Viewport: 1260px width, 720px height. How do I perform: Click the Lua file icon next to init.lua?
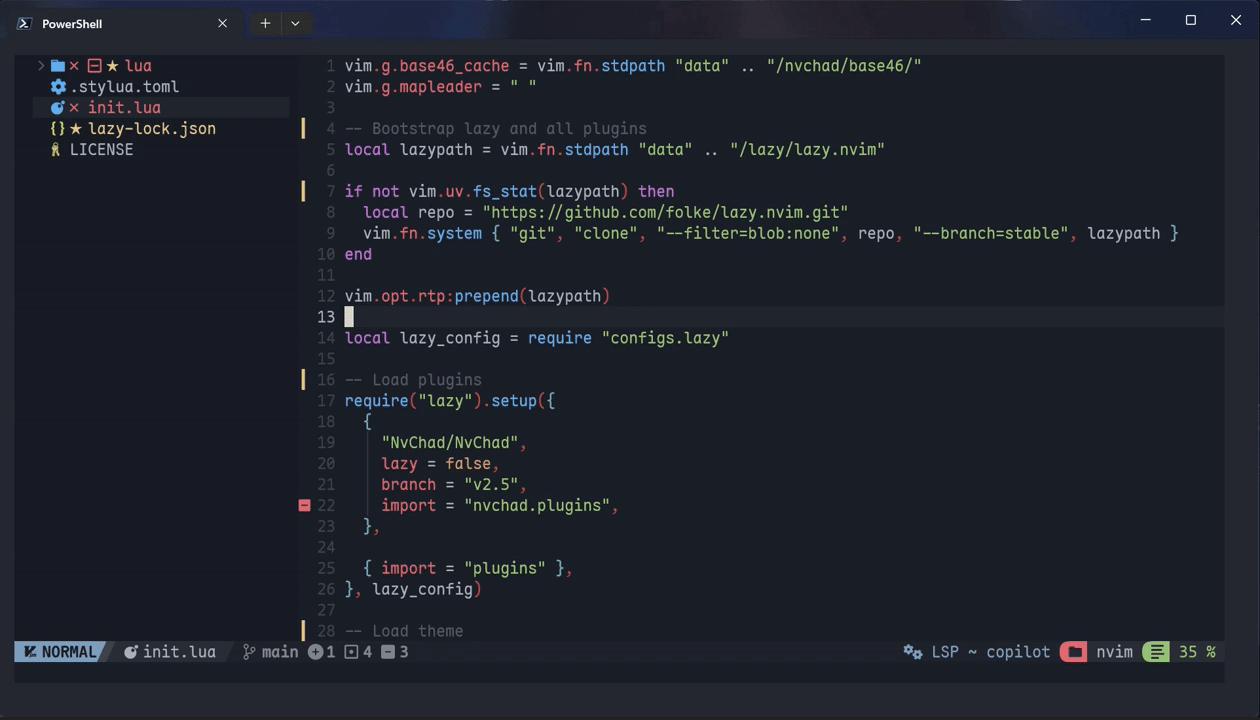pyautogui.click(x=57, y=107)
